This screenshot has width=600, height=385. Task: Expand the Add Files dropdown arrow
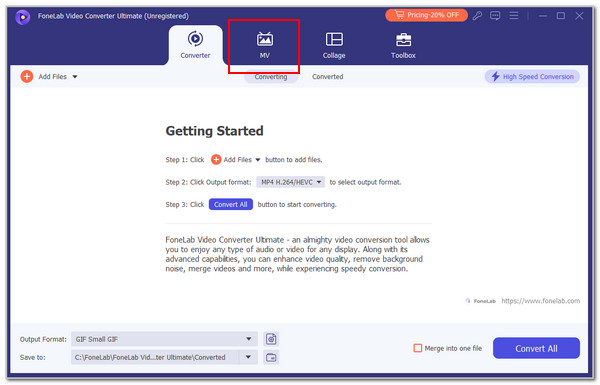pyautogui.click(x=75, y=77)
